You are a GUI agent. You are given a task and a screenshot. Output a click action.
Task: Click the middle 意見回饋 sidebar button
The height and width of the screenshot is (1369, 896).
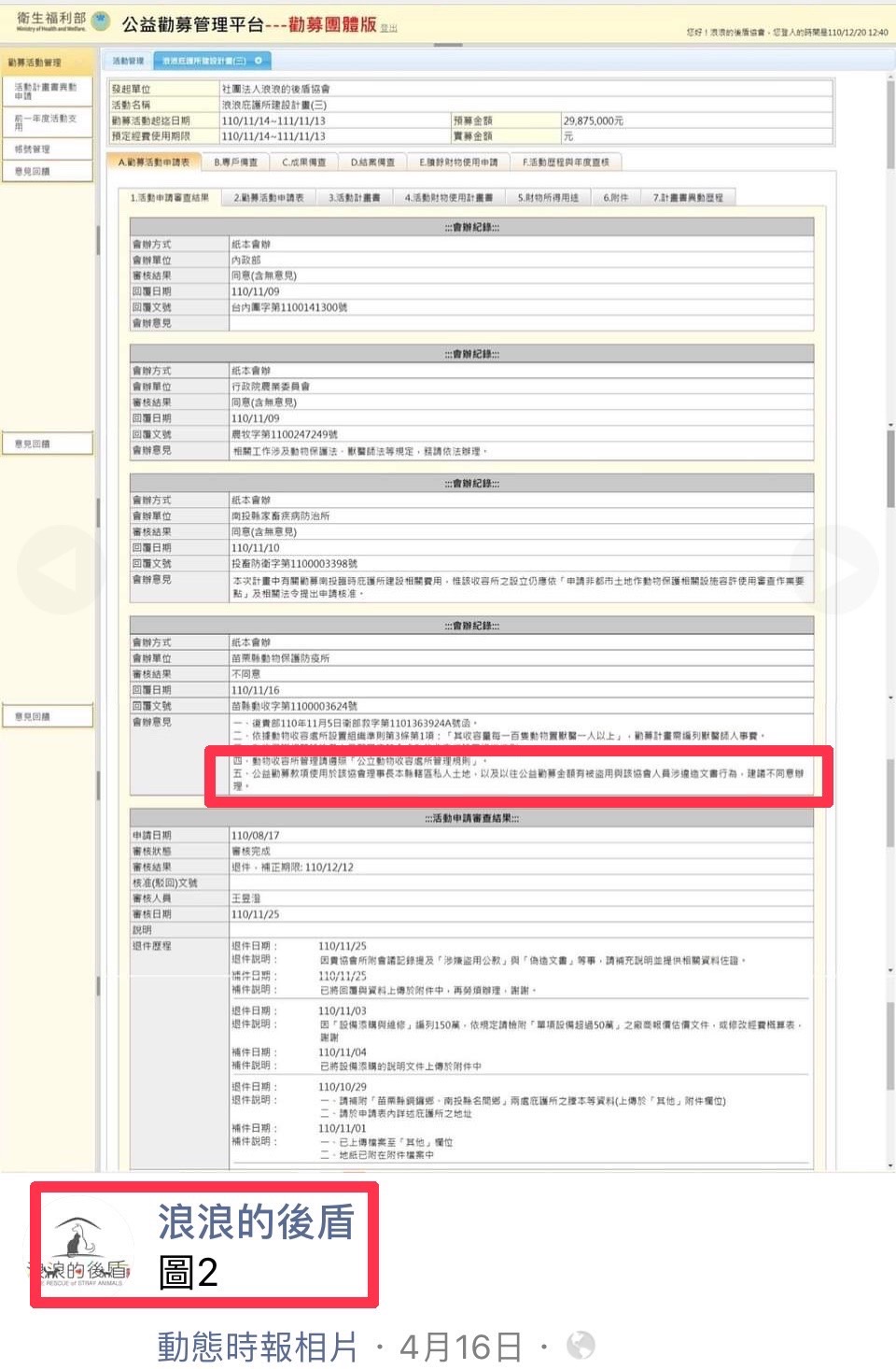point(46,444)
